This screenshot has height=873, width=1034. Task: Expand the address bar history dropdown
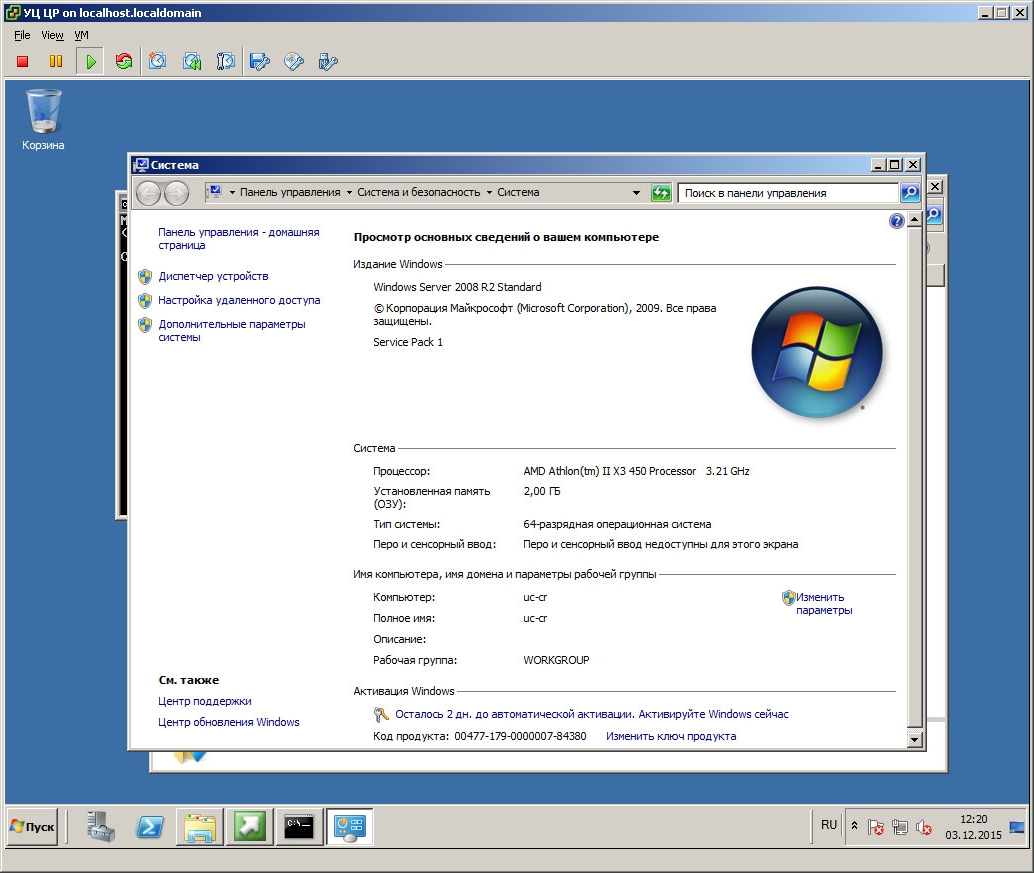point(637,193)
